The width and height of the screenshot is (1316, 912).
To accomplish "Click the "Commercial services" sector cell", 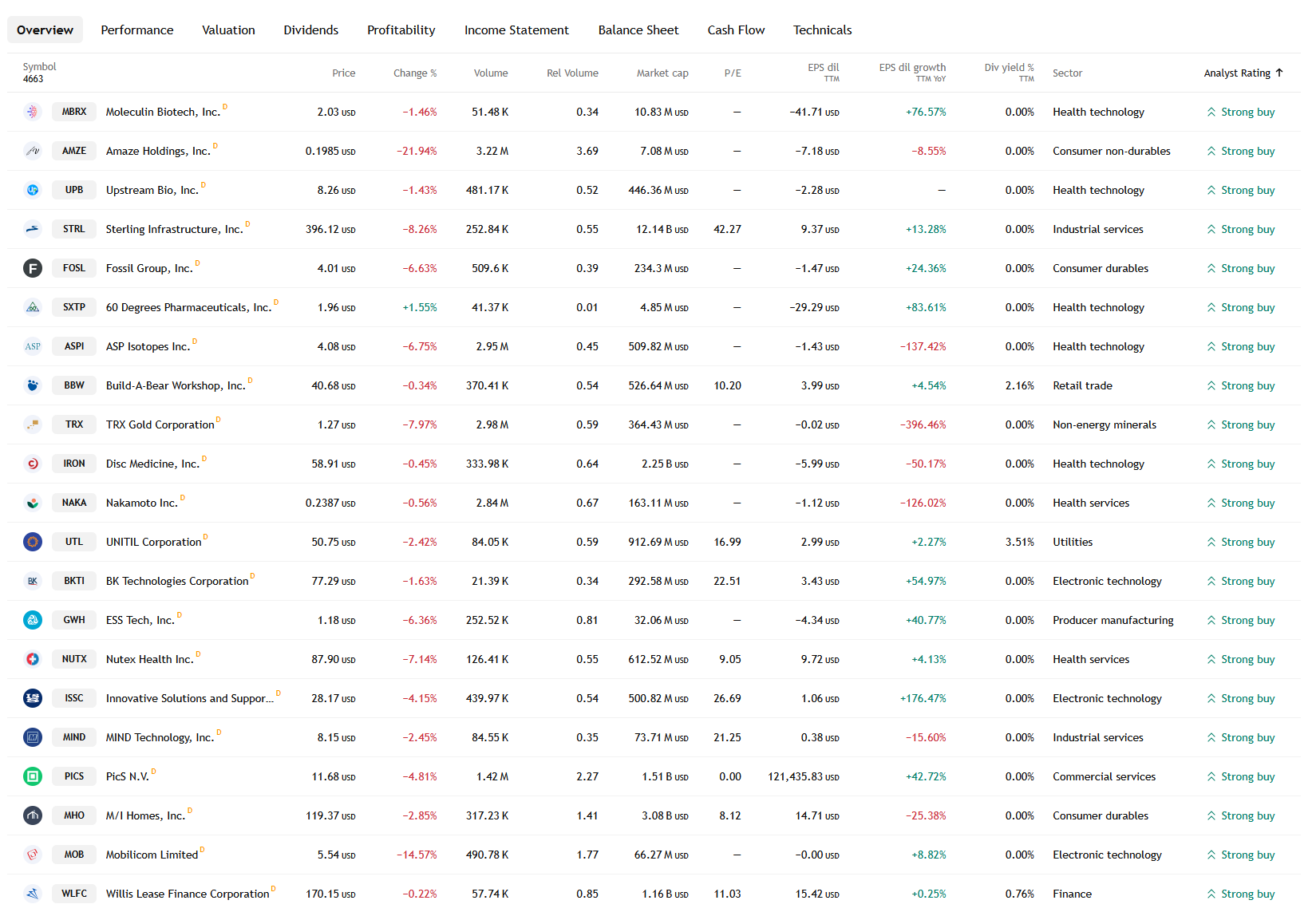I will (1105, 776).
